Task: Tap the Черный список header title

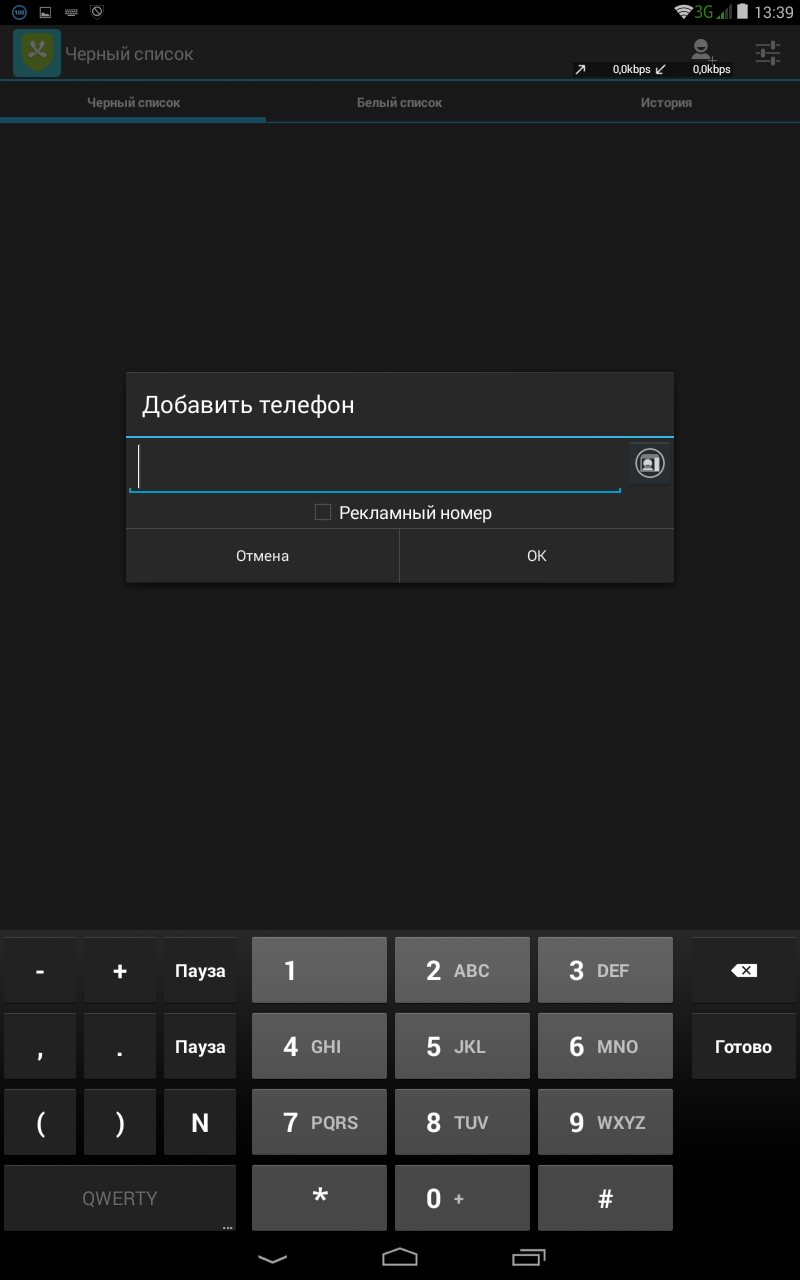Action: click(x=129, y=54)
